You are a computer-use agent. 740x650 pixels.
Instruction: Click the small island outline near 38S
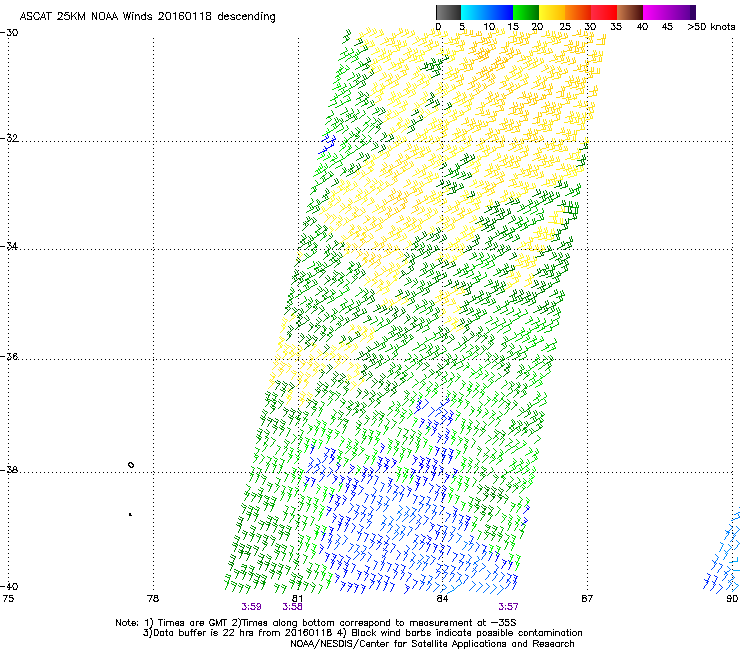point(131,465)
